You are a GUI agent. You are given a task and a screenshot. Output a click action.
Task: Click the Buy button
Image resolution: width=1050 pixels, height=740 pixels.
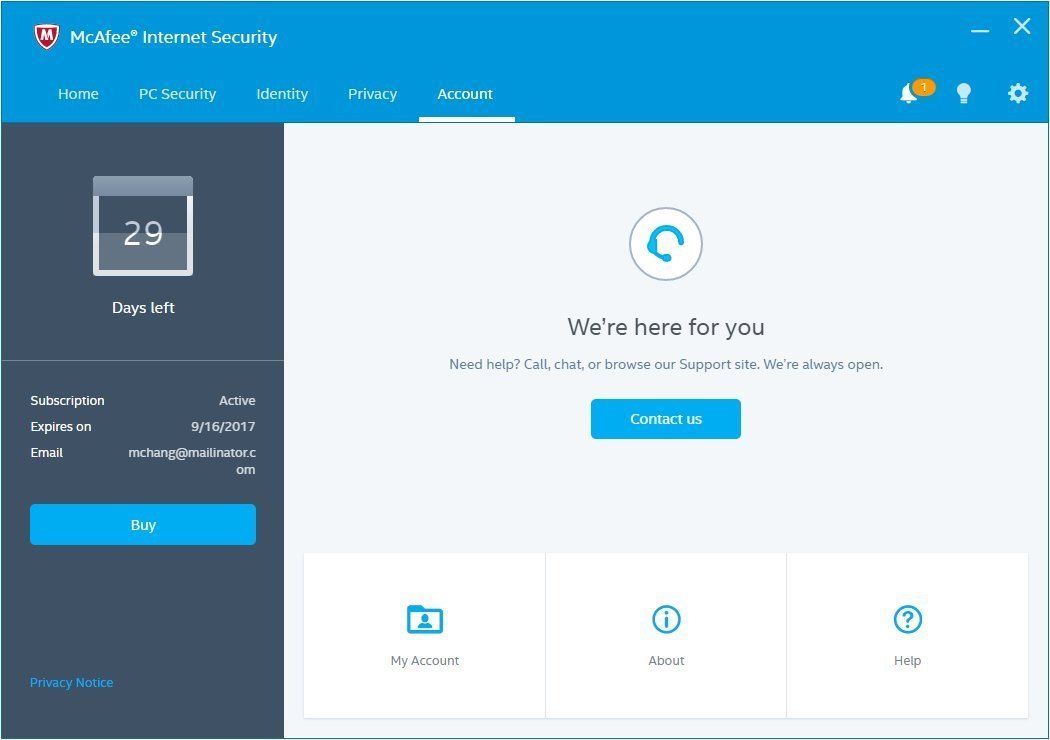click(x=143, y=525)
